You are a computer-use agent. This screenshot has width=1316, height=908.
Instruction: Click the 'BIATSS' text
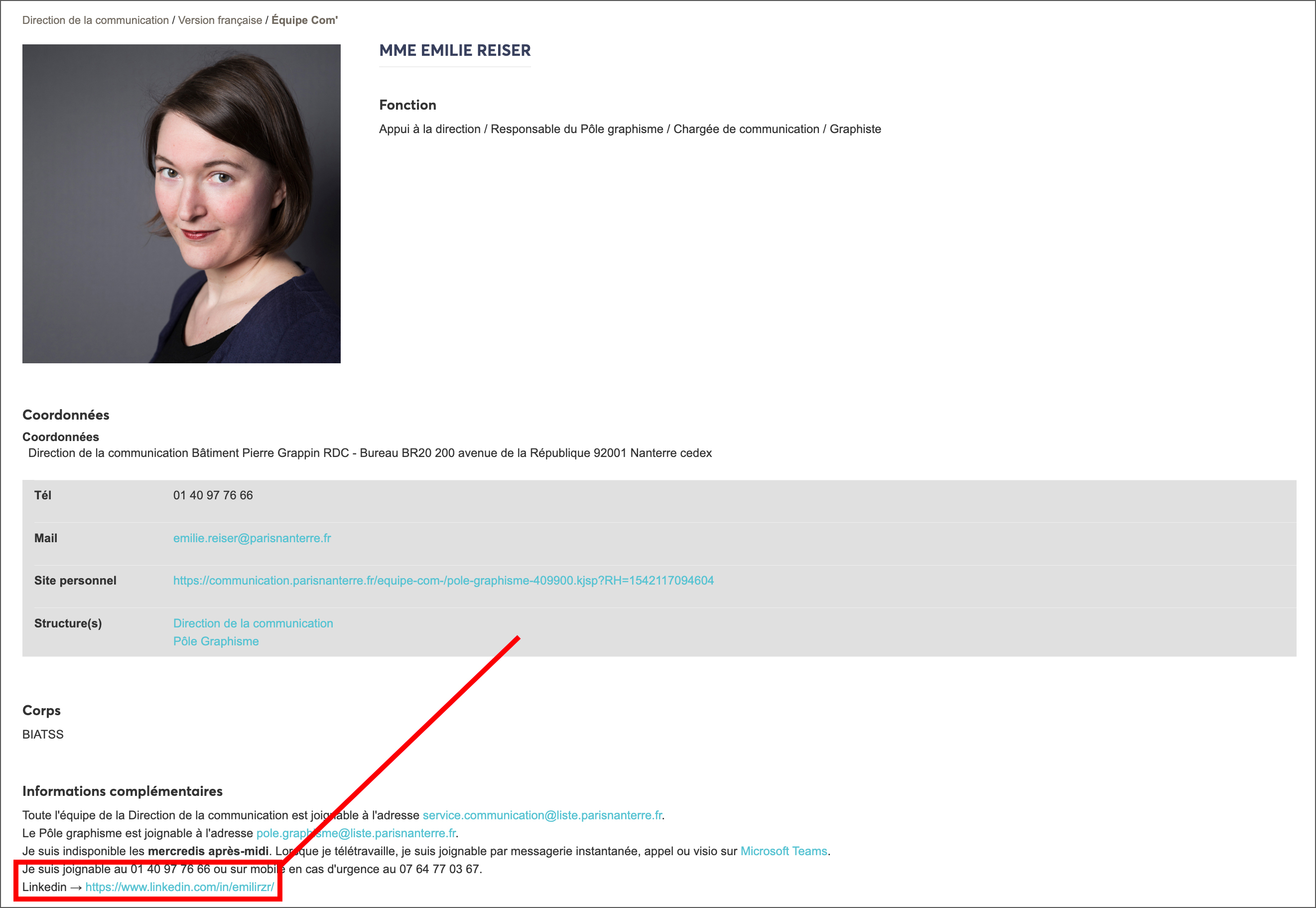(43, 735)
